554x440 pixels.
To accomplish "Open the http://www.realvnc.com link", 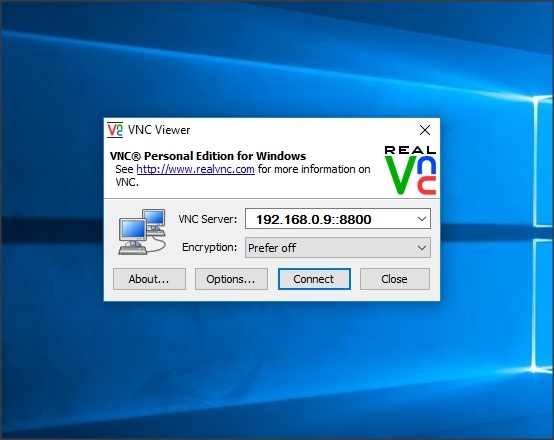I will (195, 169).
